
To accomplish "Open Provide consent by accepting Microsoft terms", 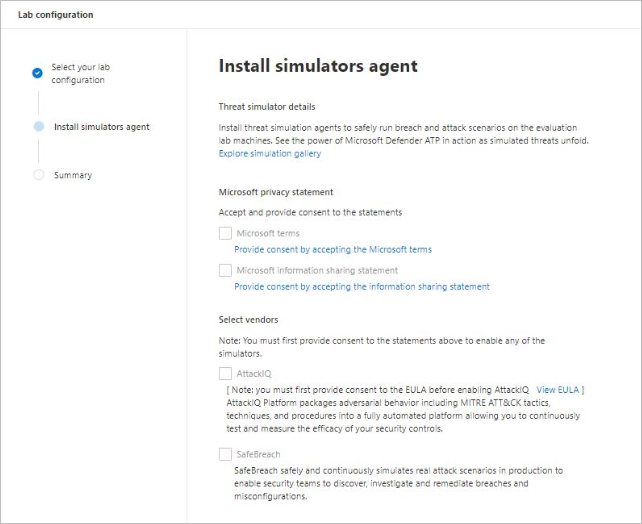I will pyautogui.click(x=333, y=249).
